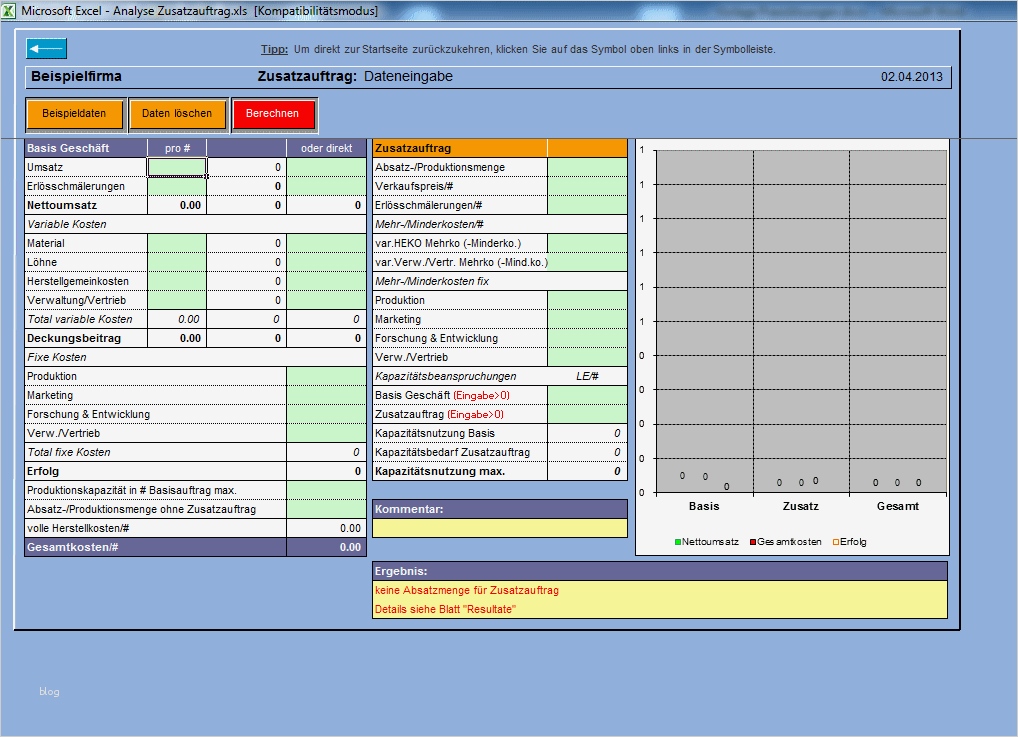Image resolution: width=1018 pixels, height=737 pixels.
Task: Select fixed cost Marketing input in Basis Geschäft
Action: pos(327,395)
